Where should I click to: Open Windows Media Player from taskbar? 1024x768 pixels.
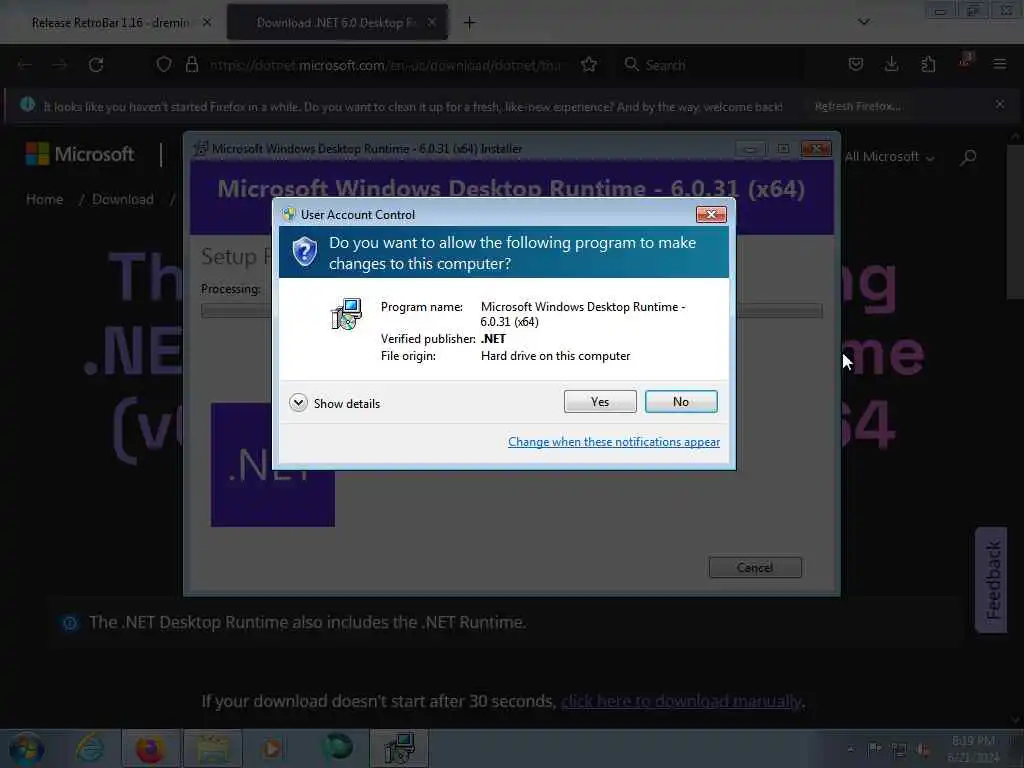[x=272, y=748]
